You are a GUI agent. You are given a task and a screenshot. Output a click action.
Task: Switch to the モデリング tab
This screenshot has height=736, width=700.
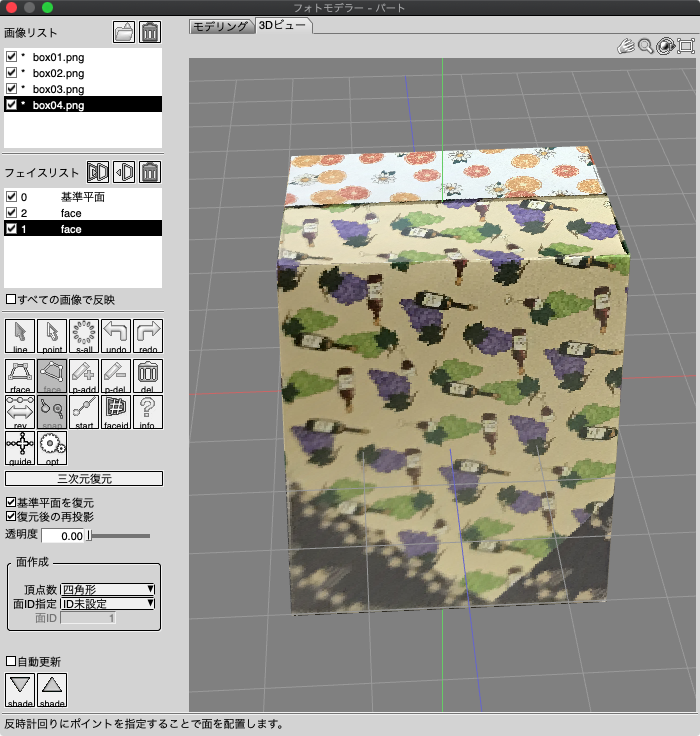[220, 27]
